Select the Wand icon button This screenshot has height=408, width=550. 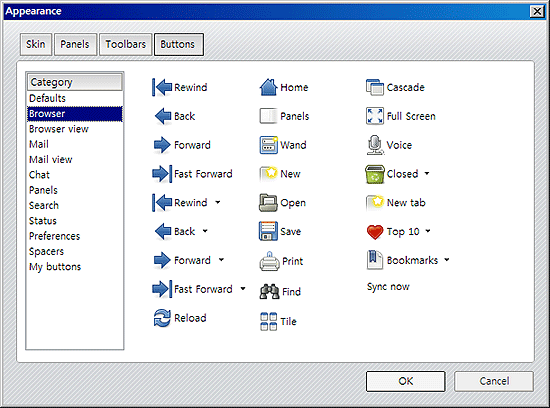coord(269,145)
